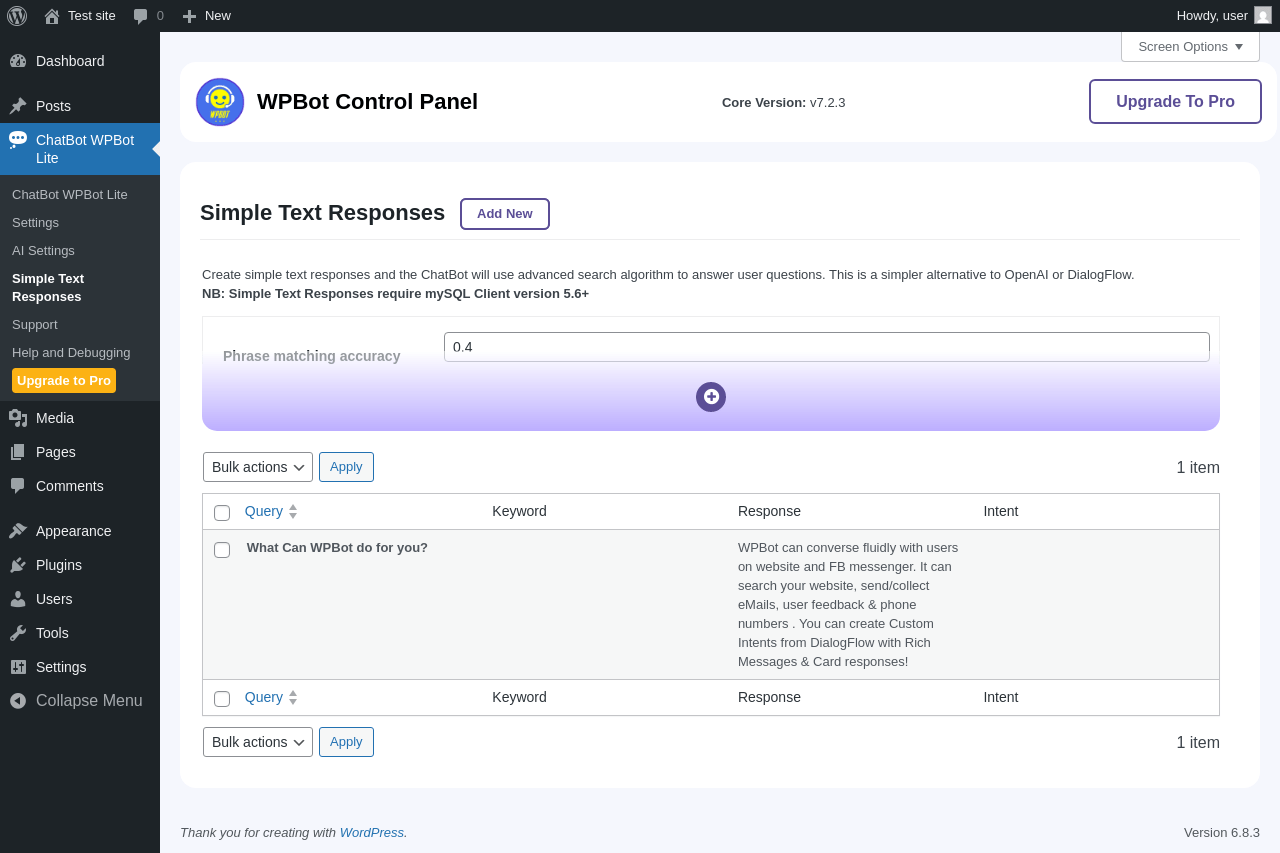1280x853 pixels.
Task: Open the bottom Bulk actions dropdown
Action: [x=258, y=742]
